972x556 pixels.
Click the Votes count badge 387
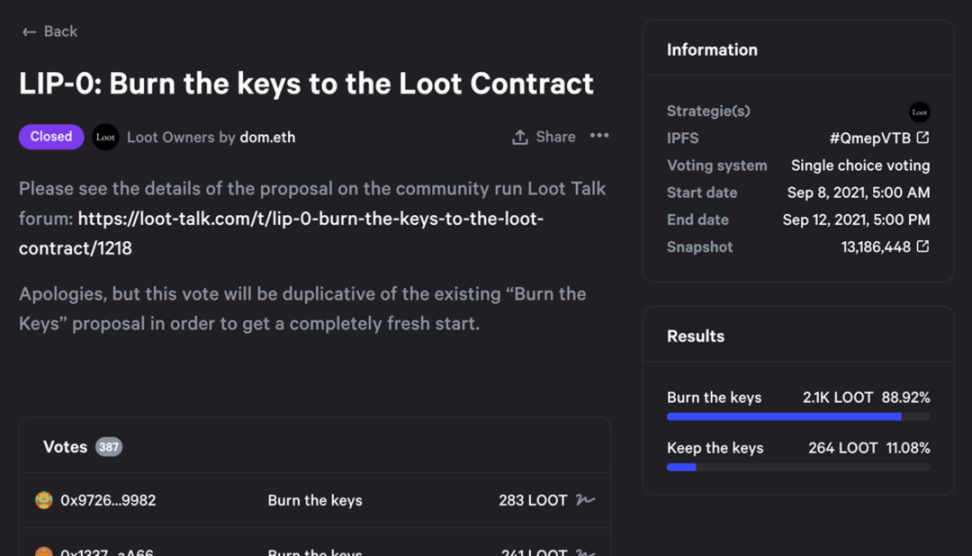point(108,447)
